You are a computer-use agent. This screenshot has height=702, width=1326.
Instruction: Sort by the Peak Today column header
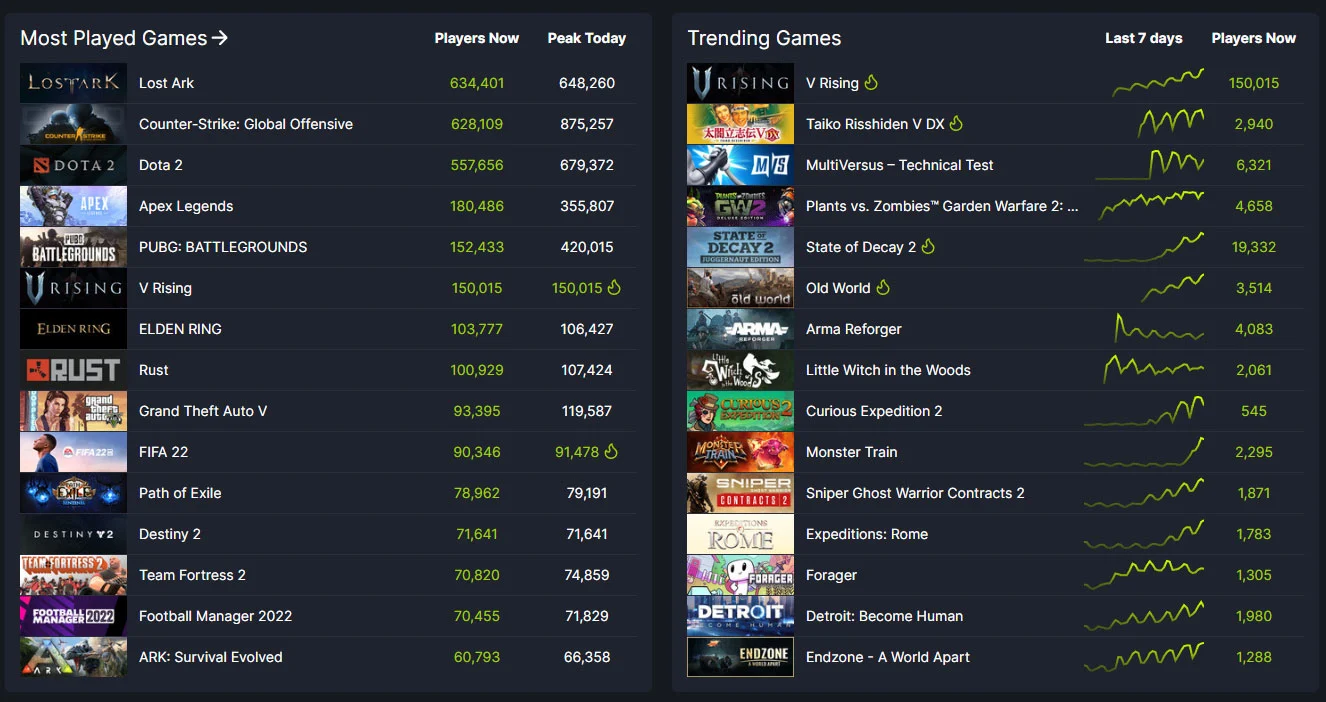click(x=587, y=38)
